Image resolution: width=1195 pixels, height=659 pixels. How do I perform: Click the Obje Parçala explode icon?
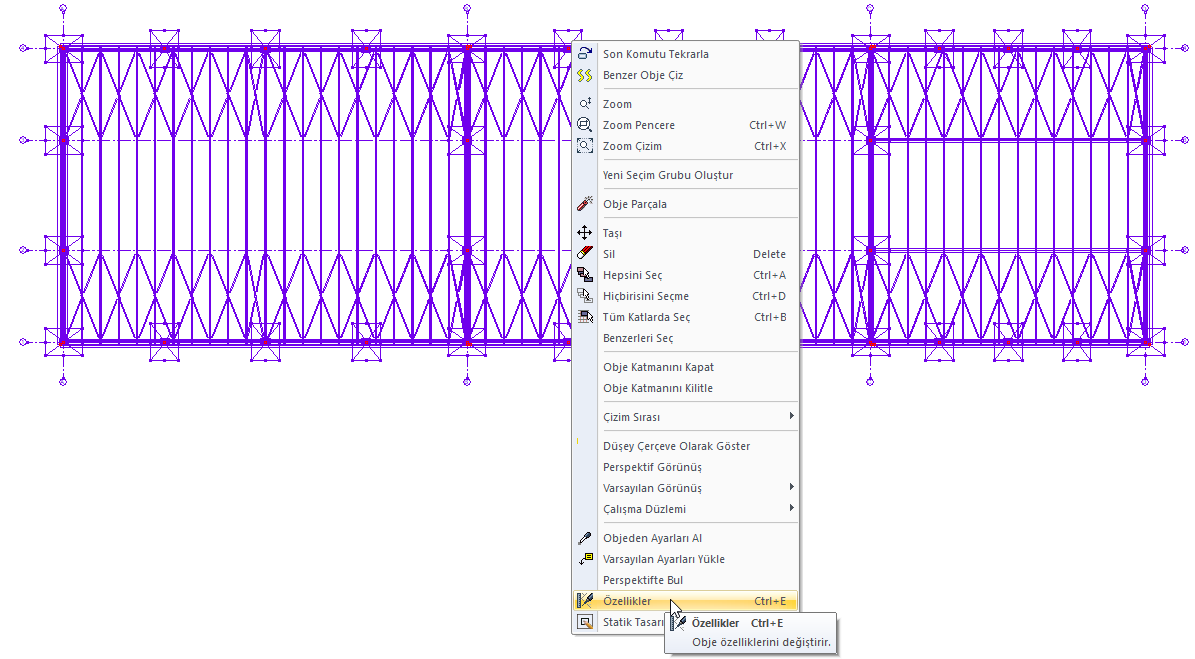click(586, 204)
